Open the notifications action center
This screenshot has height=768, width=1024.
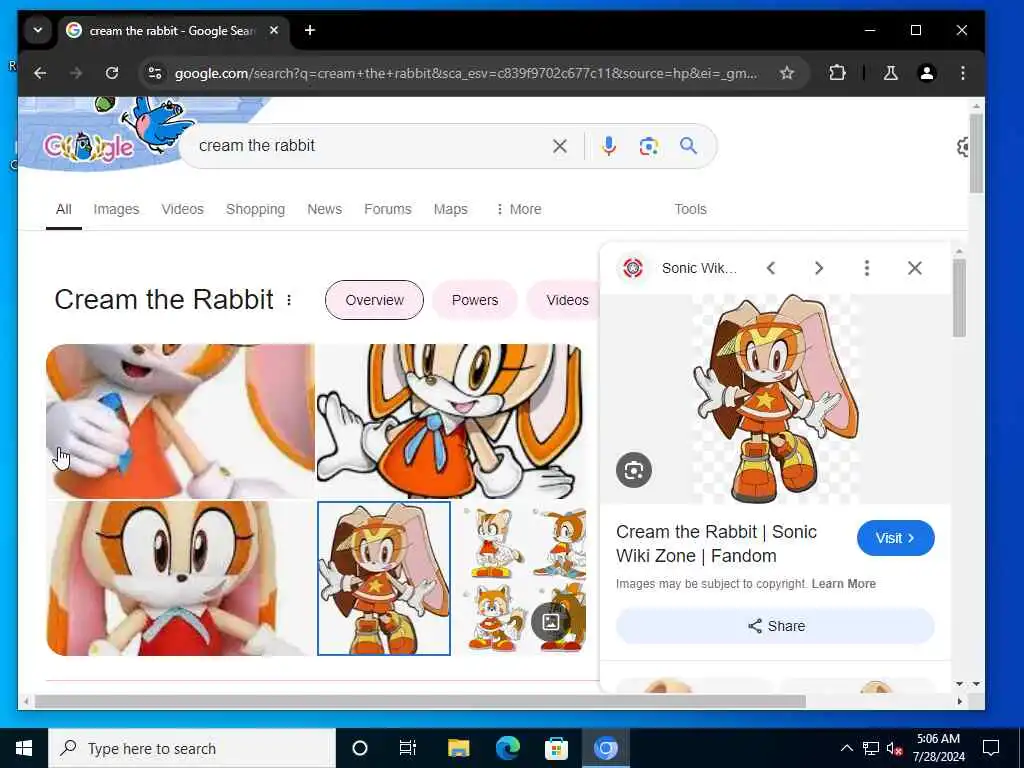point(991,748)
